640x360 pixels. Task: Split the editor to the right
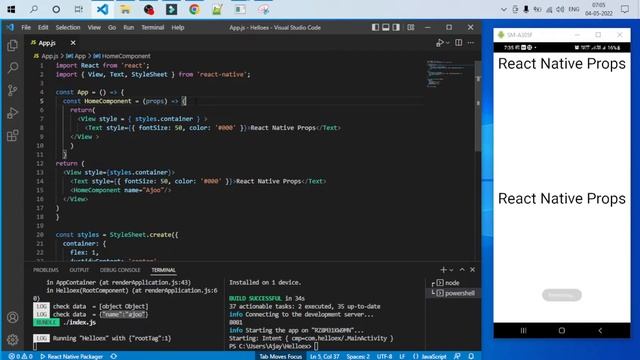click(x=459, y=43)
